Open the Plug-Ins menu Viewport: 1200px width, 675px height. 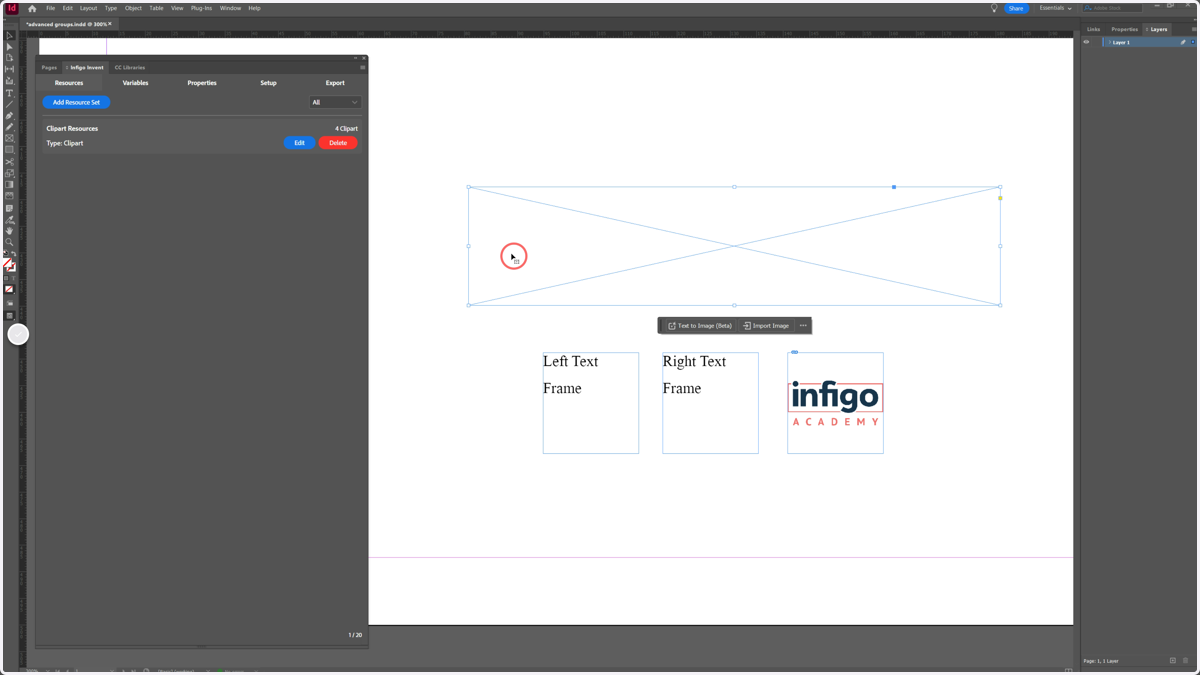pos(201,8)
